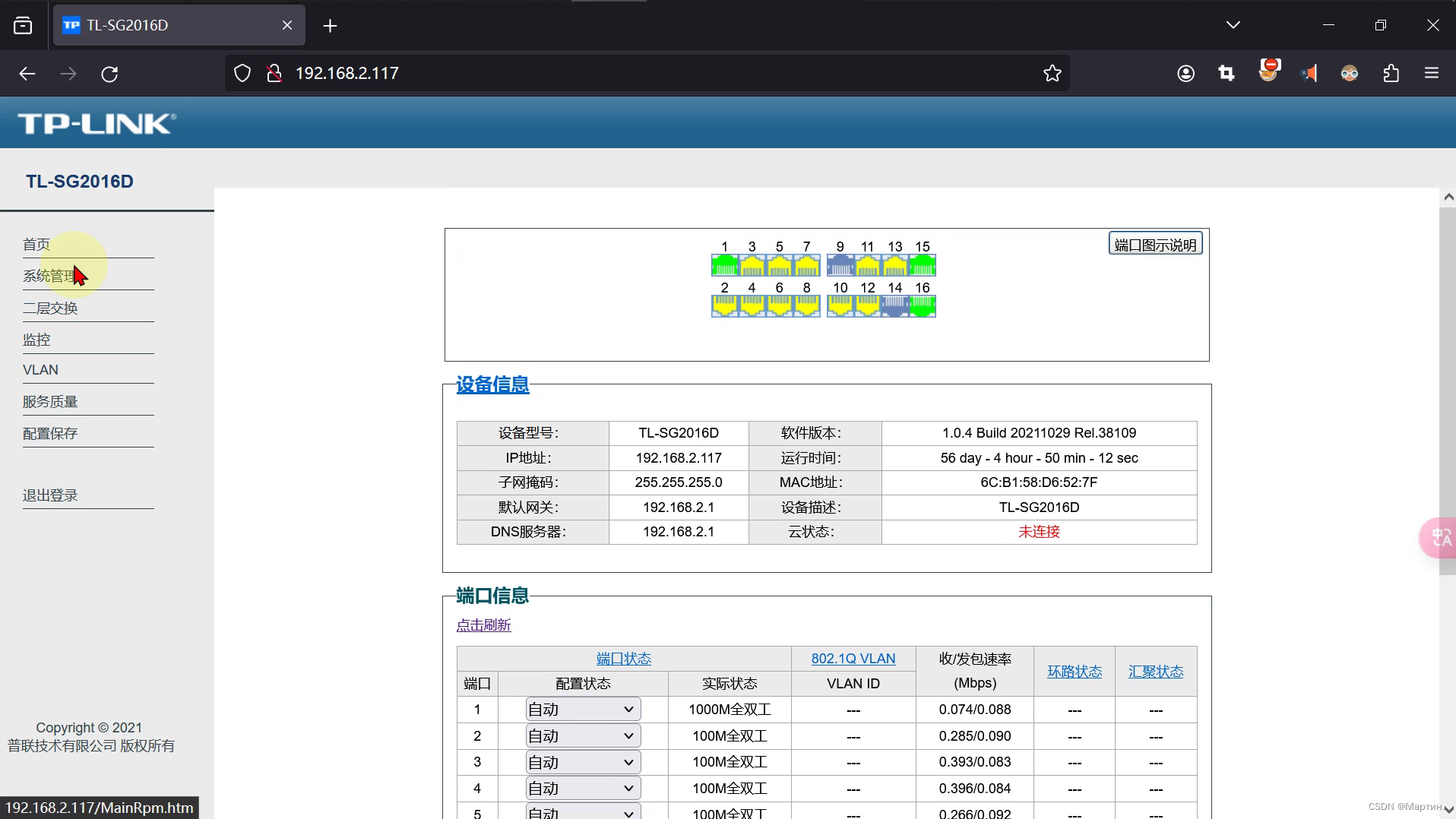Image resolution: width=1456 pixels, height=819 pixels.
Task: Click port 7 icon in port diagram
Action: click(x=806, y=265)
